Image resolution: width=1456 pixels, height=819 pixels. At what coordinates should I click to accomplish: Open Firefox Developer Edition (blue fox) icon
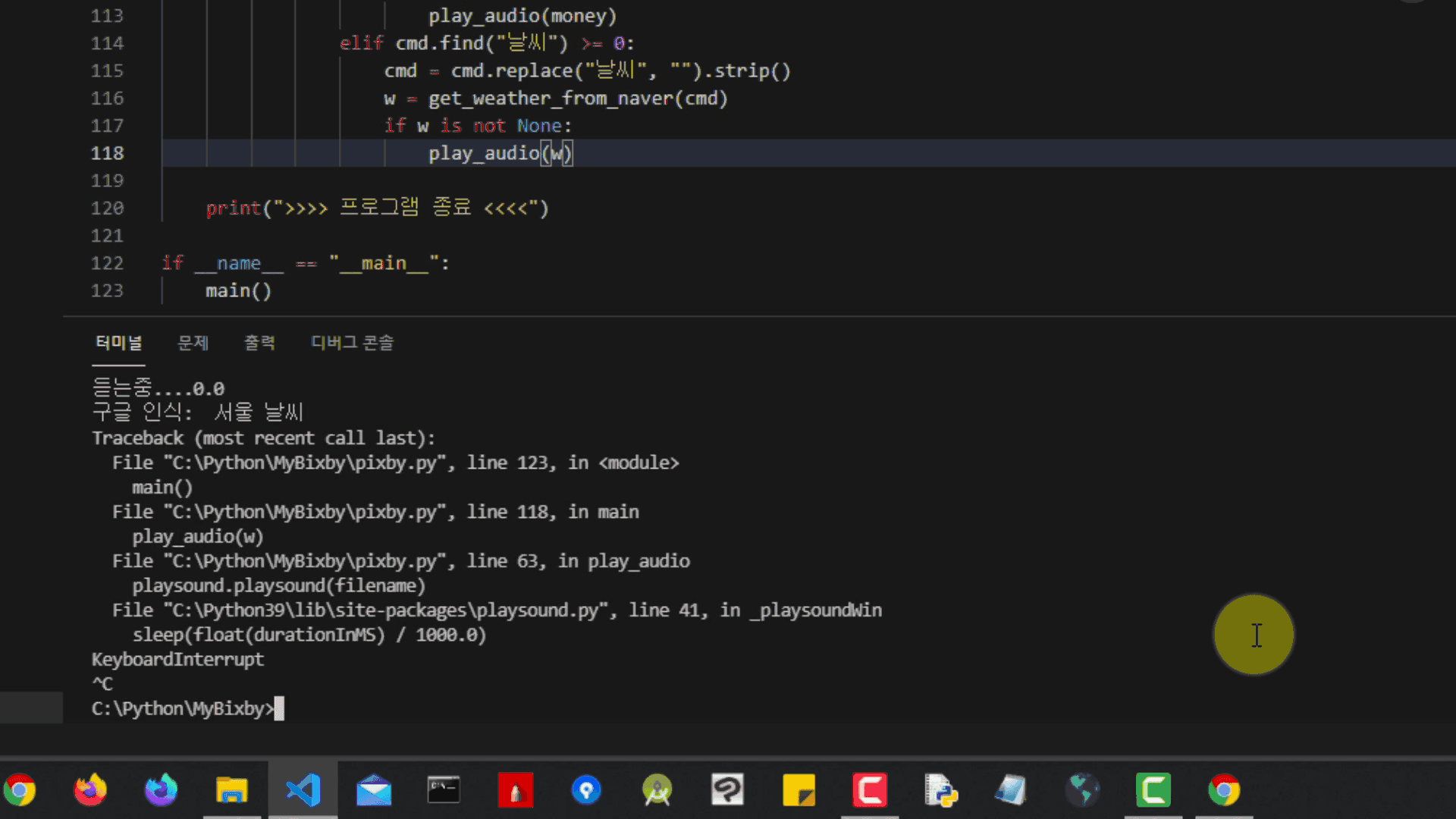click(161, 790)
